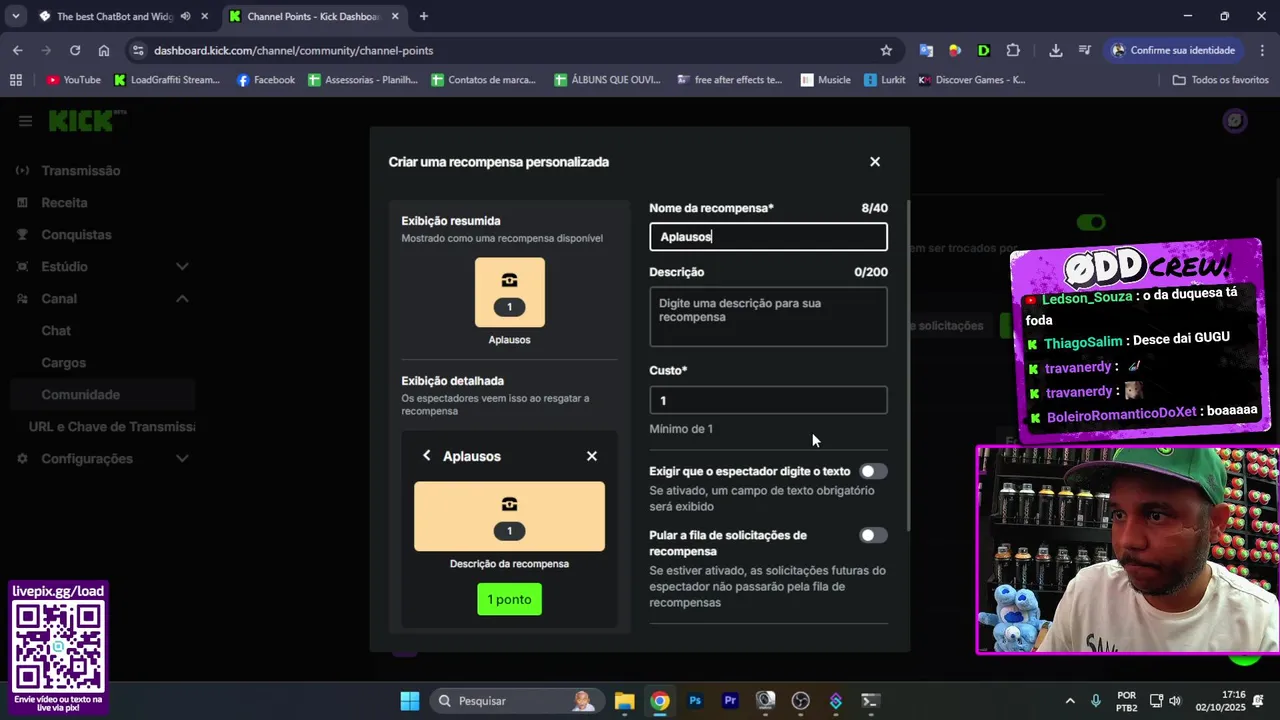
Task: Collapse the Canal sidebar section
Action: click(182, 299)
